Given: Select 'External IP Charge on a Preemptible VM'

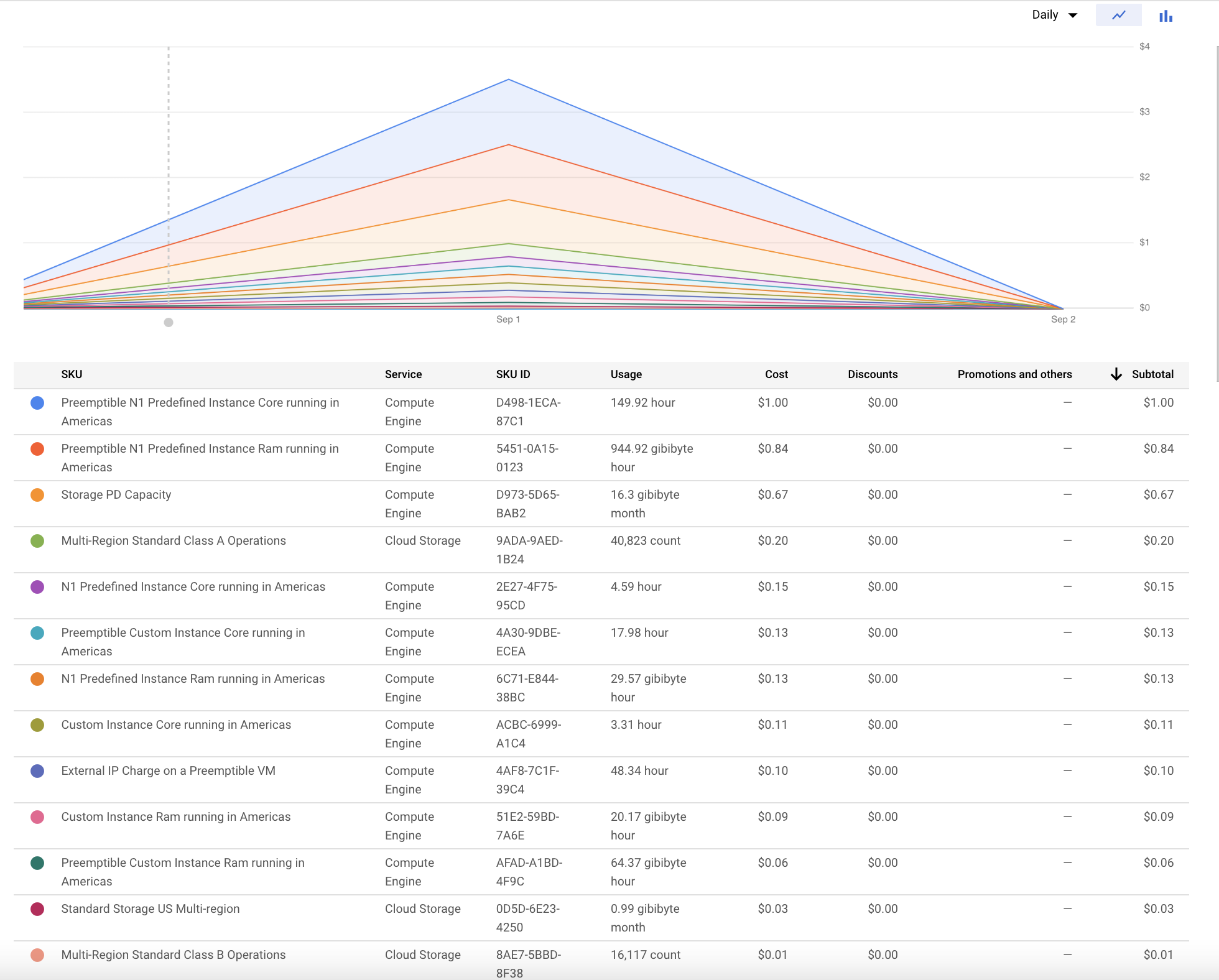Looking at the screenshot, I should click(168, 771).
